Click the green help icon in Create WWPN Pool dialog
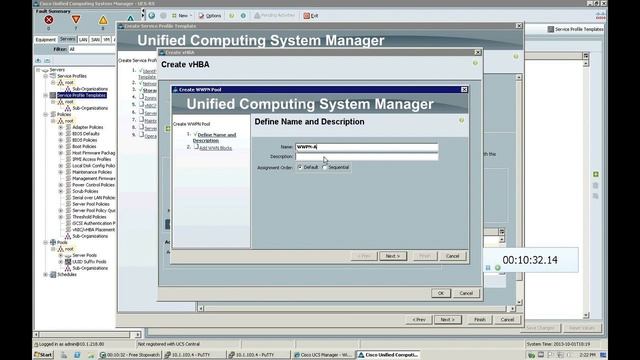Image resolution: width=640 pixels, height=360 pixels. pos(462,120)
